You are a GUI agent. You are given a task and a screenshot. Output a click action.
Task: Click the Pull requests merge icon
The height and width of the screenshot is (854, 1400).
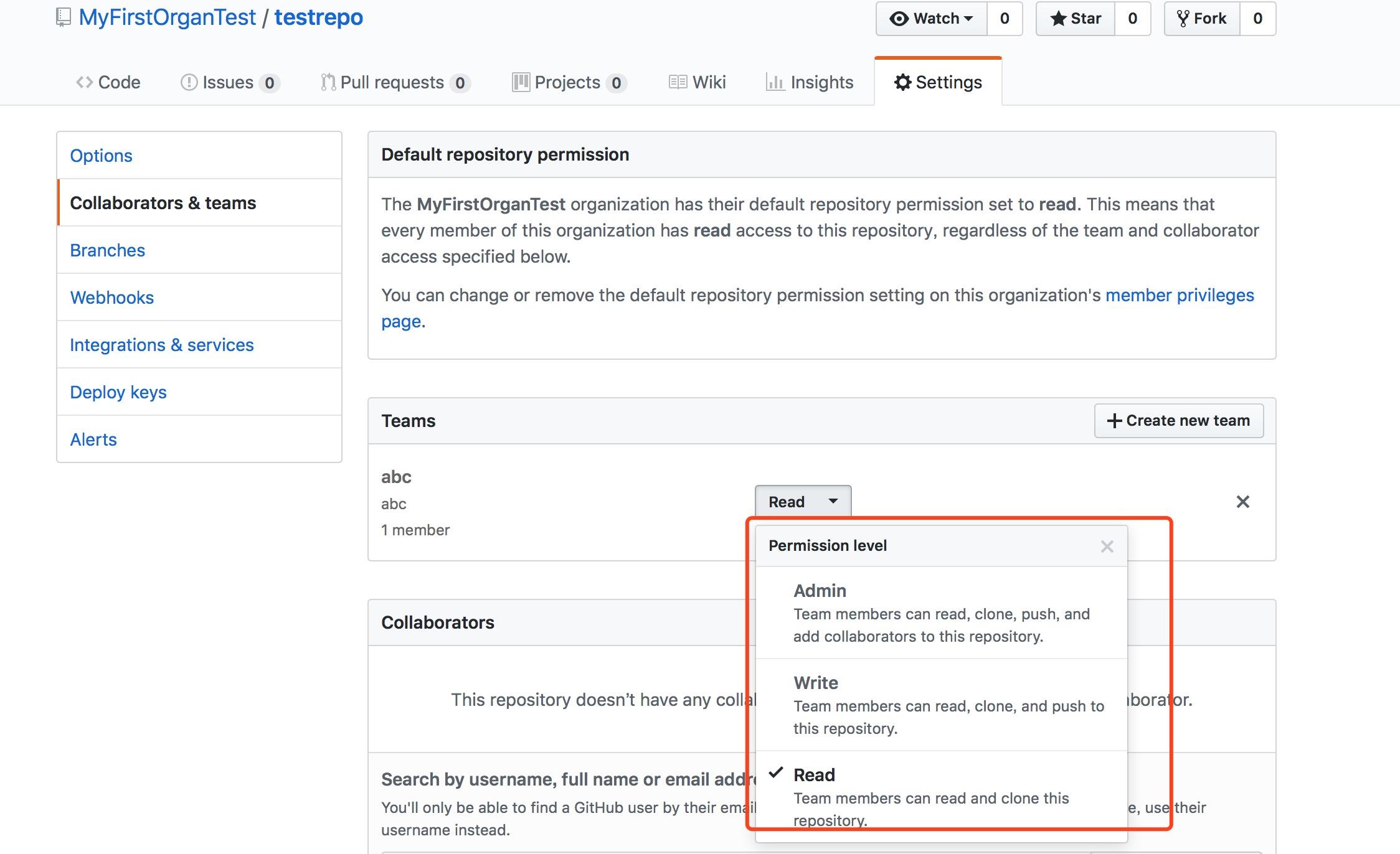328,82
